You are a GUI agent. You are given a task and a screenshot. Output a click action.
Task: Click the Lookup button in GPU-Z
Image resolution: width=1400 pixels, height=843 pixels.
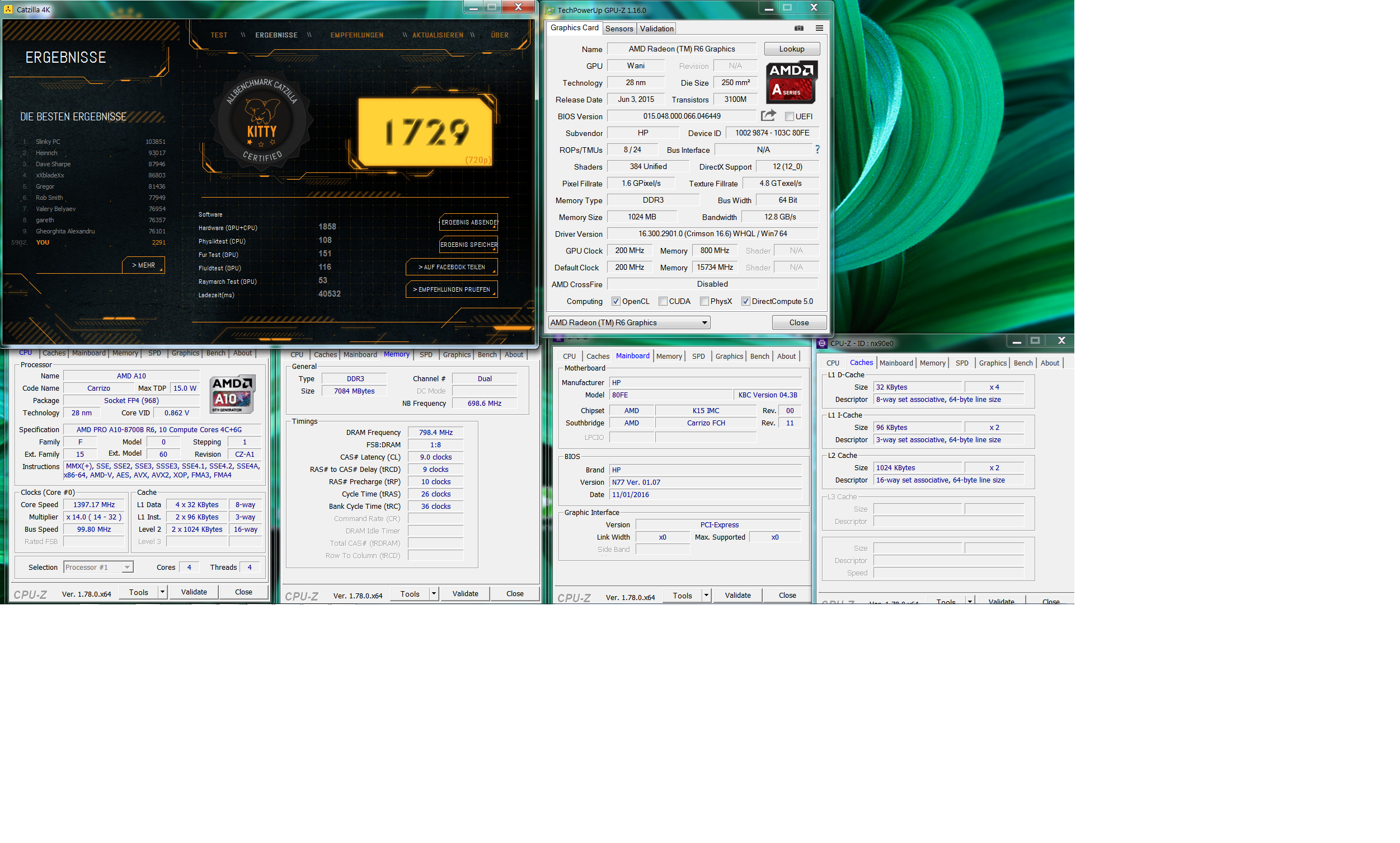point(791,49)
